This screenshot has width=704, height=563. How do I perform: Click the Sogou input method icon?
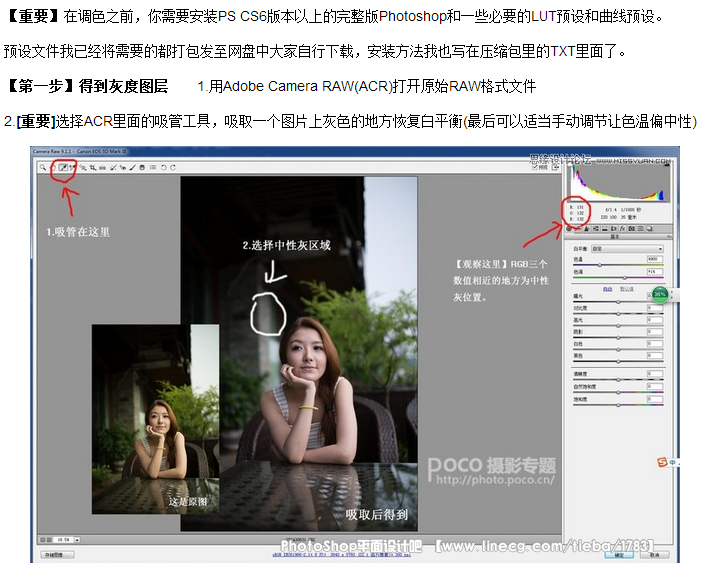[x=662, y=462]
